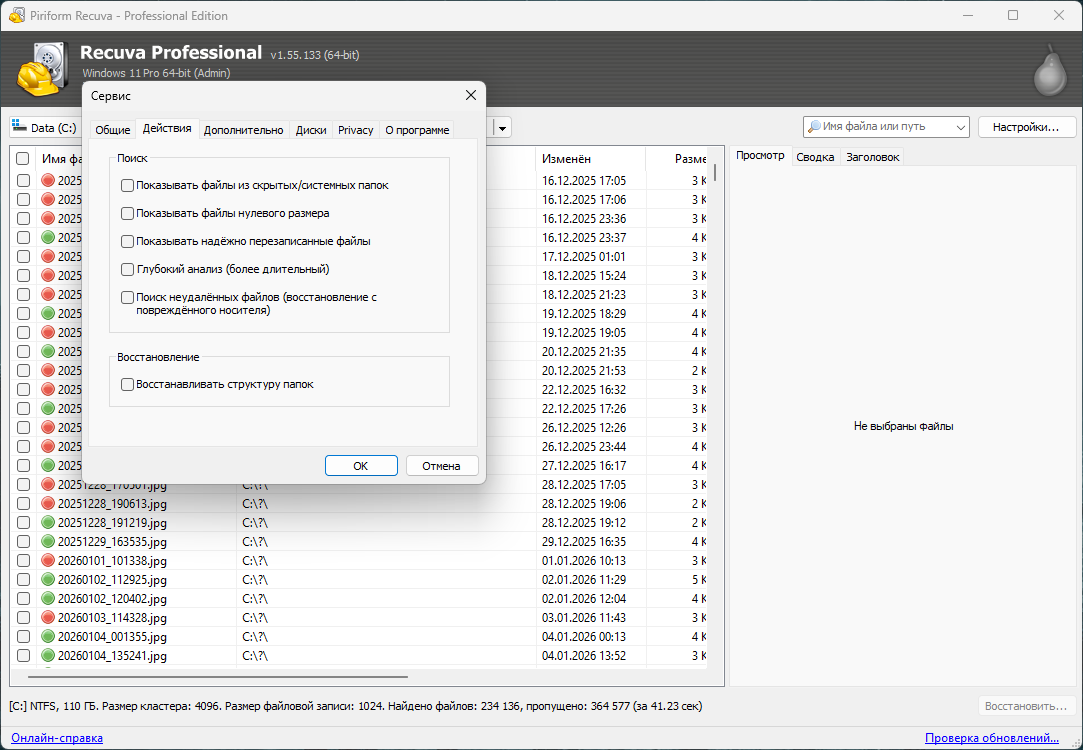Switch to the О программе tab
The height and width of the screenshot is (750, 1083).
click(x=417, y=130)
